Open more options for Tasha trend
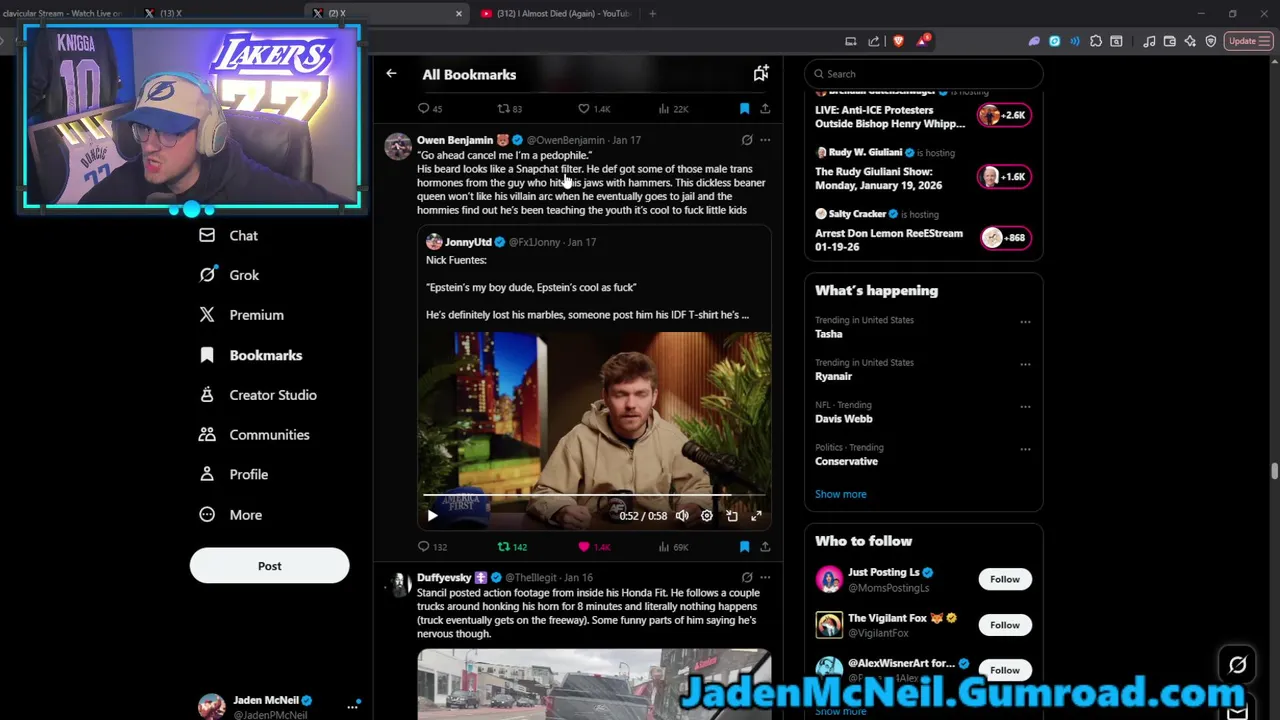 [1025, 322]
